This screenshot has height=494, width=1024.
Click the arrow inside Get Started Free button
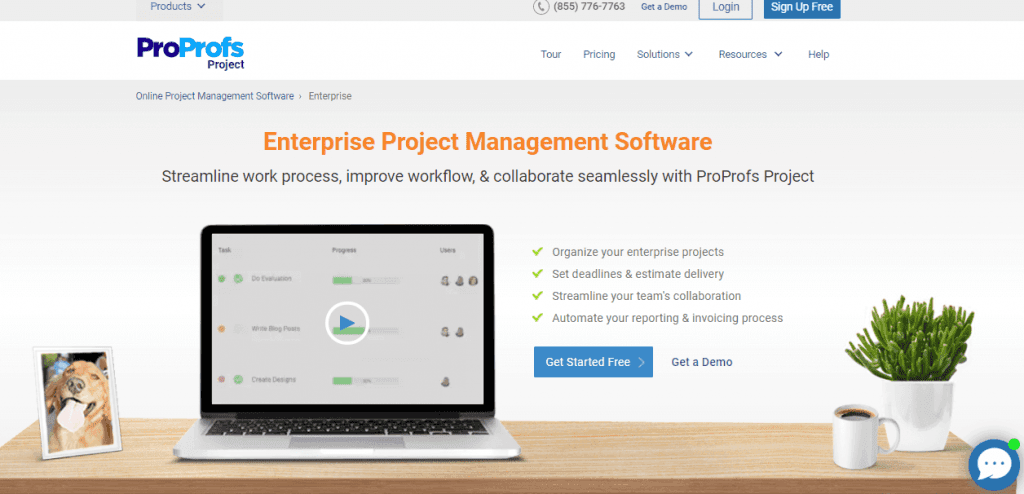[x=641, y=362]
